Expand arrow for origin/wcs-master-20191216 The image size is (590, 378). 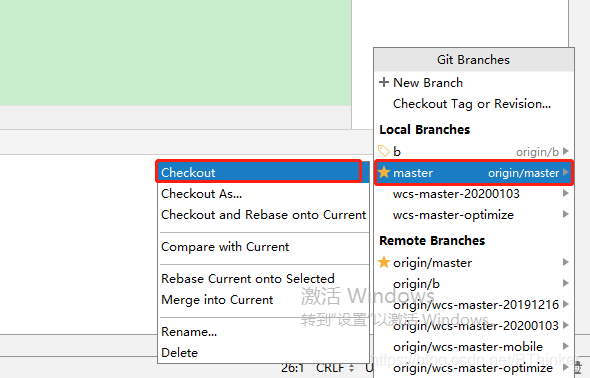[x=566, y=304]
